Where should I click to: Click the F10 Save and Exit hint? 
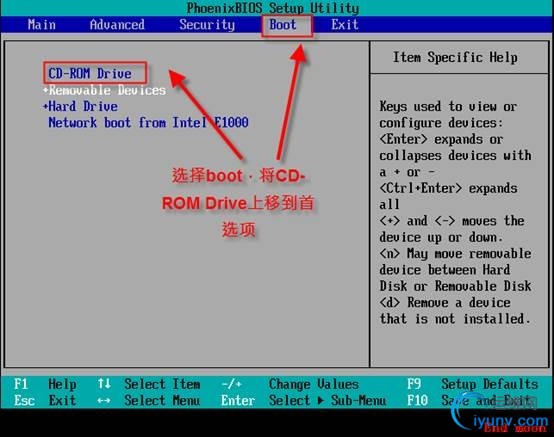coord(469,400)
